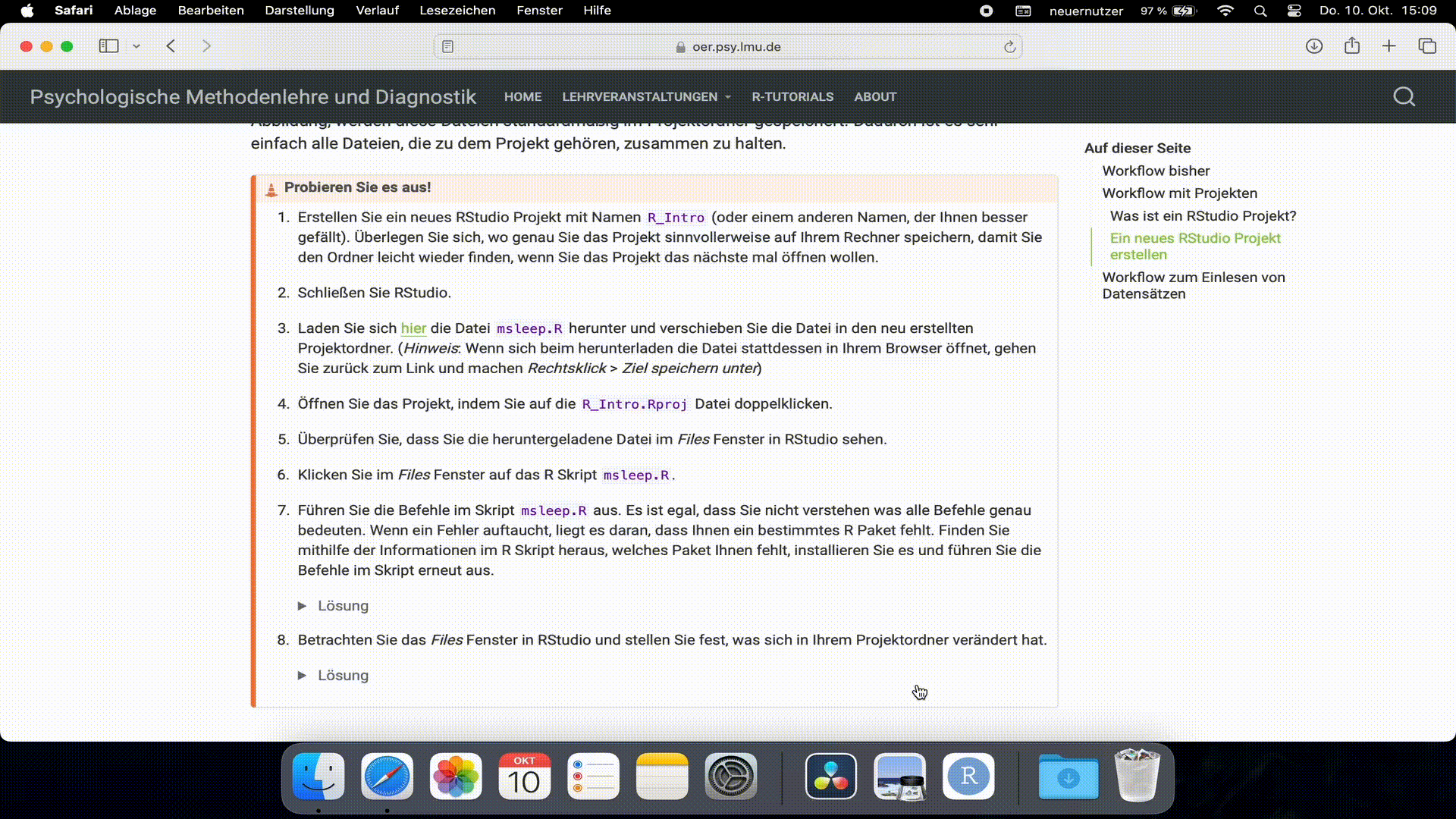Click the Safari back arrow
Viewport: 1456px width, 819px height.
click(x=171, y=46)
